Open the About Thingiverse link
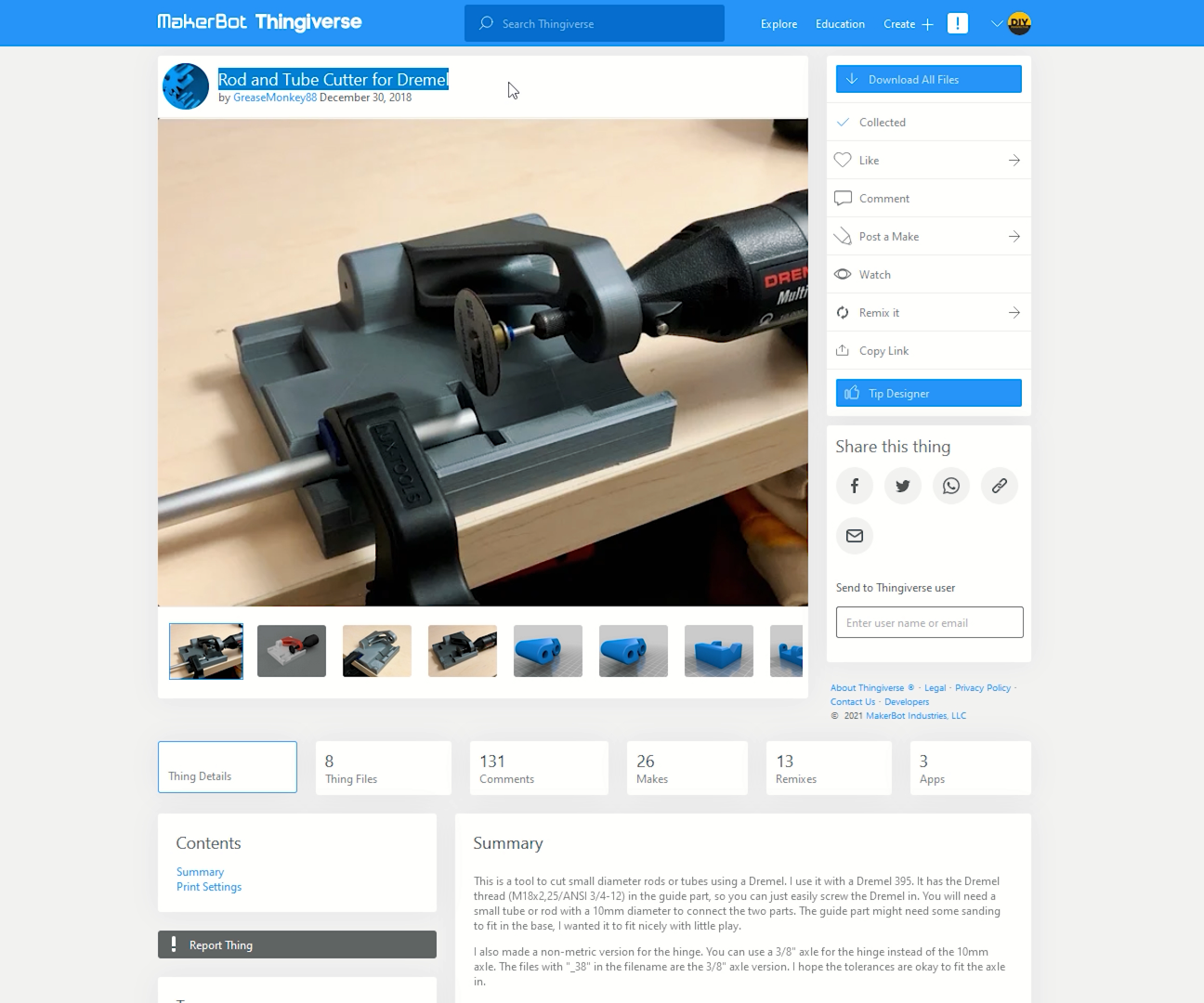Image resolution: width=1204 pixels, height=1003 pixels. click(x=872, y=688)
